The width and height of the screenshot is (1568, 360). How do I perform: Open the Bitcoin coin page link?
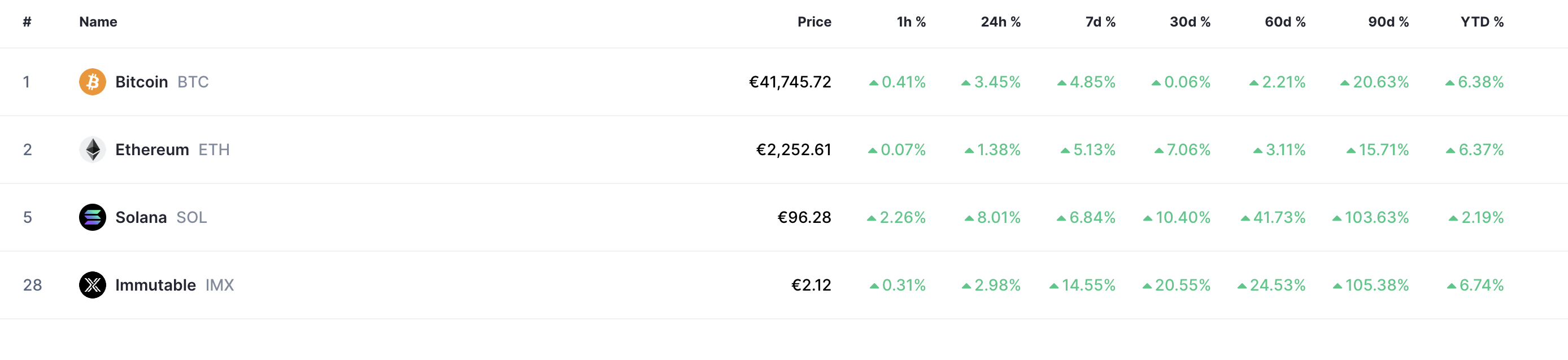point(143,81)
